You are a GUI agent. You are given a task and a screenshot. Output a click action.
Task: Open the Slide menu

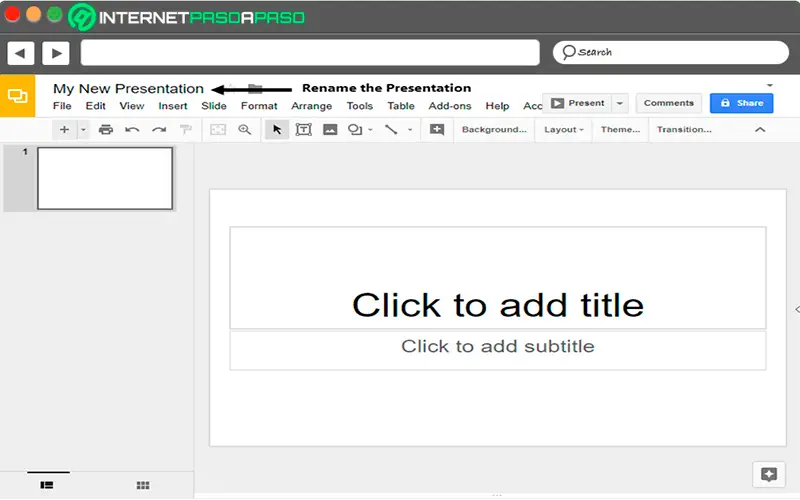pyautogui.click(x=214, y=106)
